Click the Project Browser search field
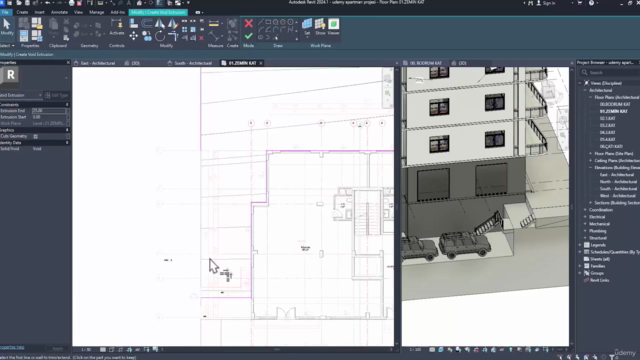The width and height of the screenshot is (640, 360). (x=610, y=73)
